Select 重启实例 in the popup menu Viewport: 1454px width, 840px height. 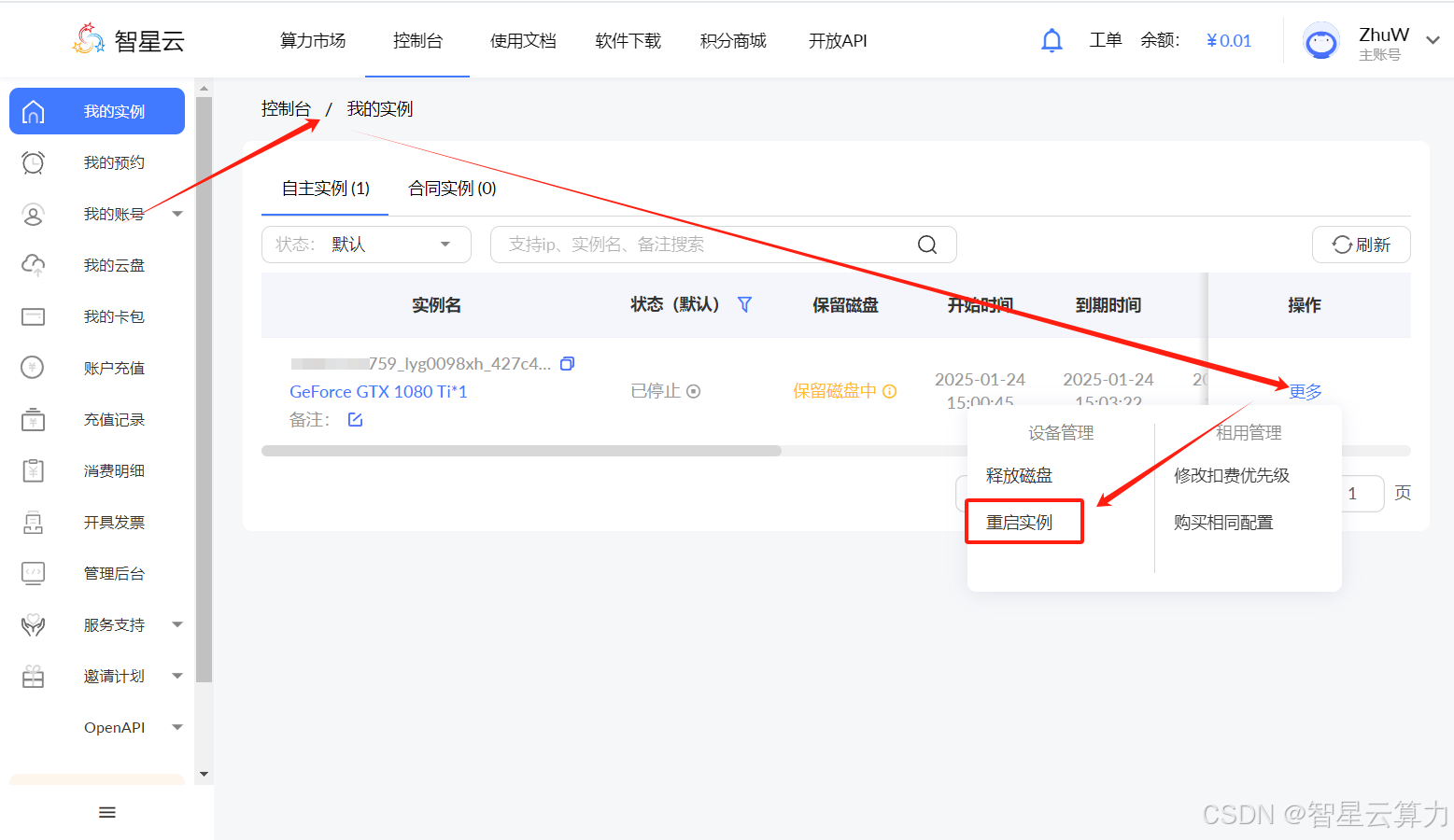(1019, 522)
